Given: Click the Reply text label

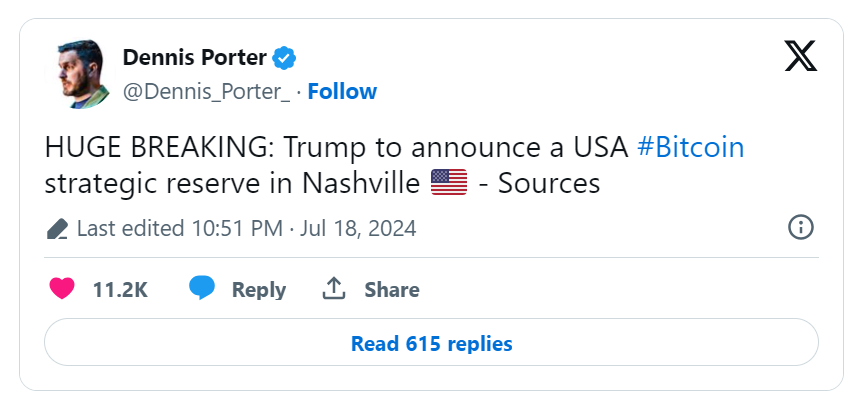Looking at the screenshot, I should (x=258, y=290).
